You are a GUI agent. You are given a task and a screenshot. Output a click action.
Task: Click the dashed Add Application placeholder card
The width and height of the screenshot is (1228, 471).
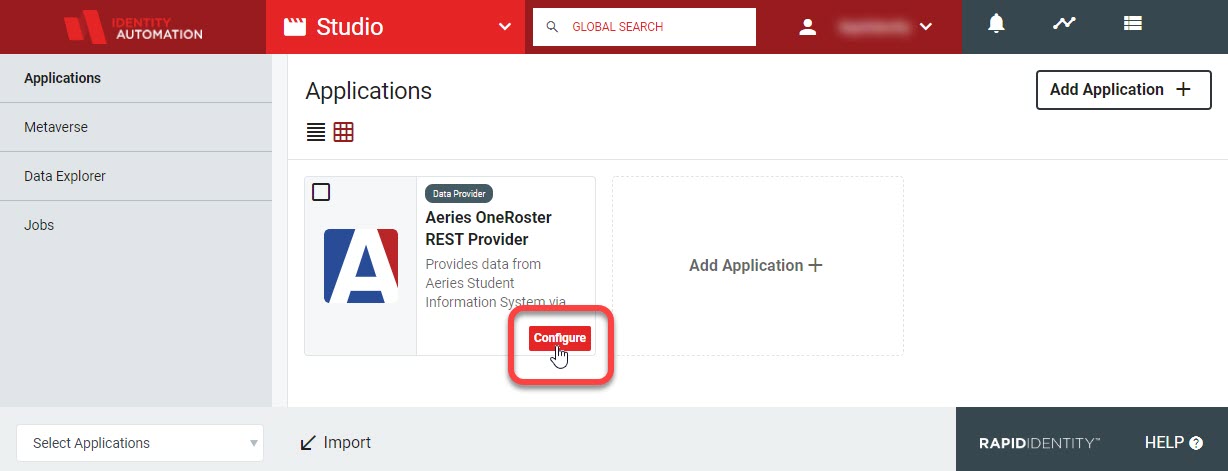757,266
